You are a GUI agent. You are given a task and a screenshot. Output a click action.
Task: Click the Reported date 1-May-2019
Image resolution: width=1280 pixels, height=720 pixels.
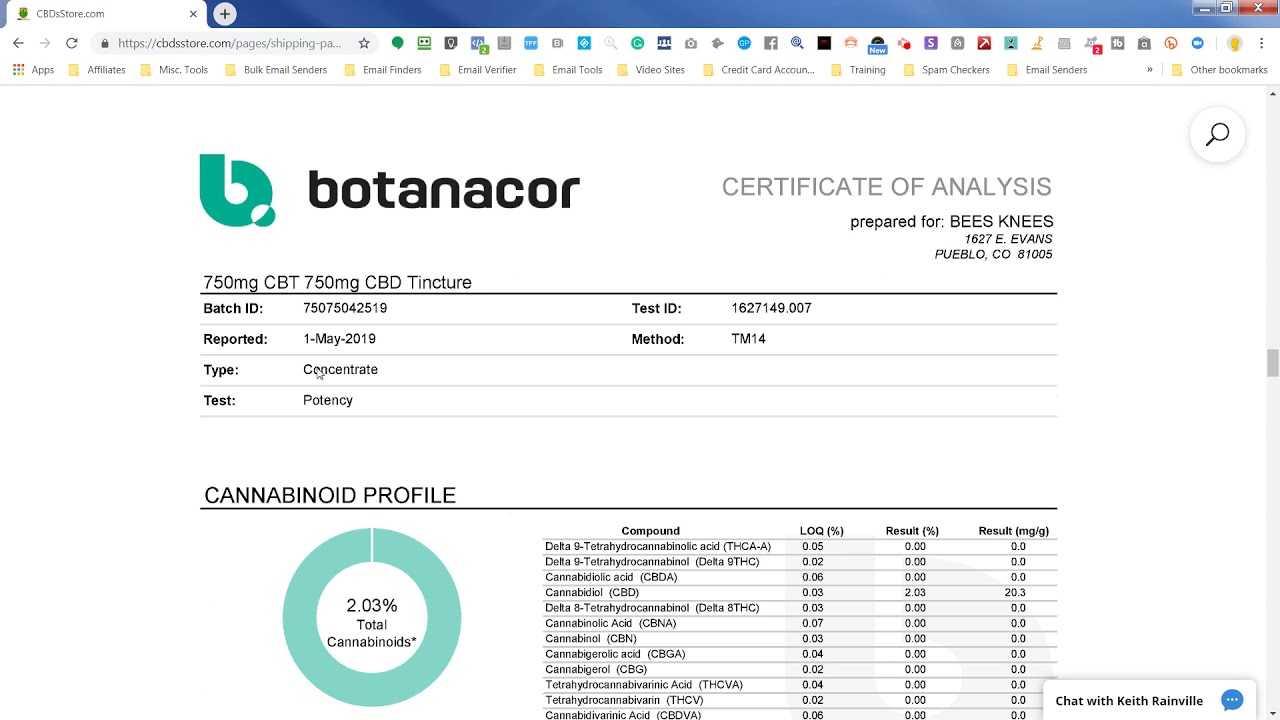coord(339,339)
